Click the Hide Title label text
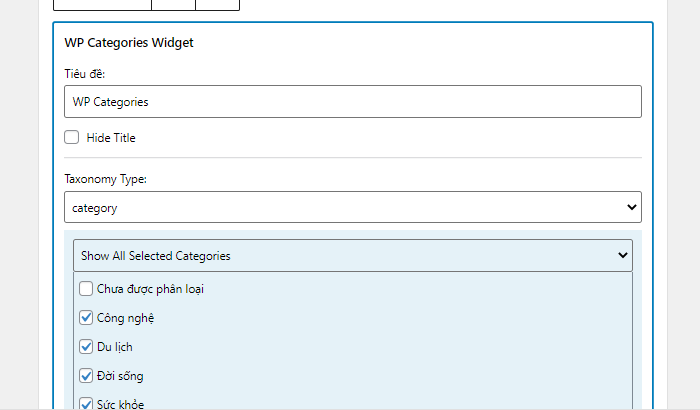This screenshot has width=700, height=410. point(111,138)
